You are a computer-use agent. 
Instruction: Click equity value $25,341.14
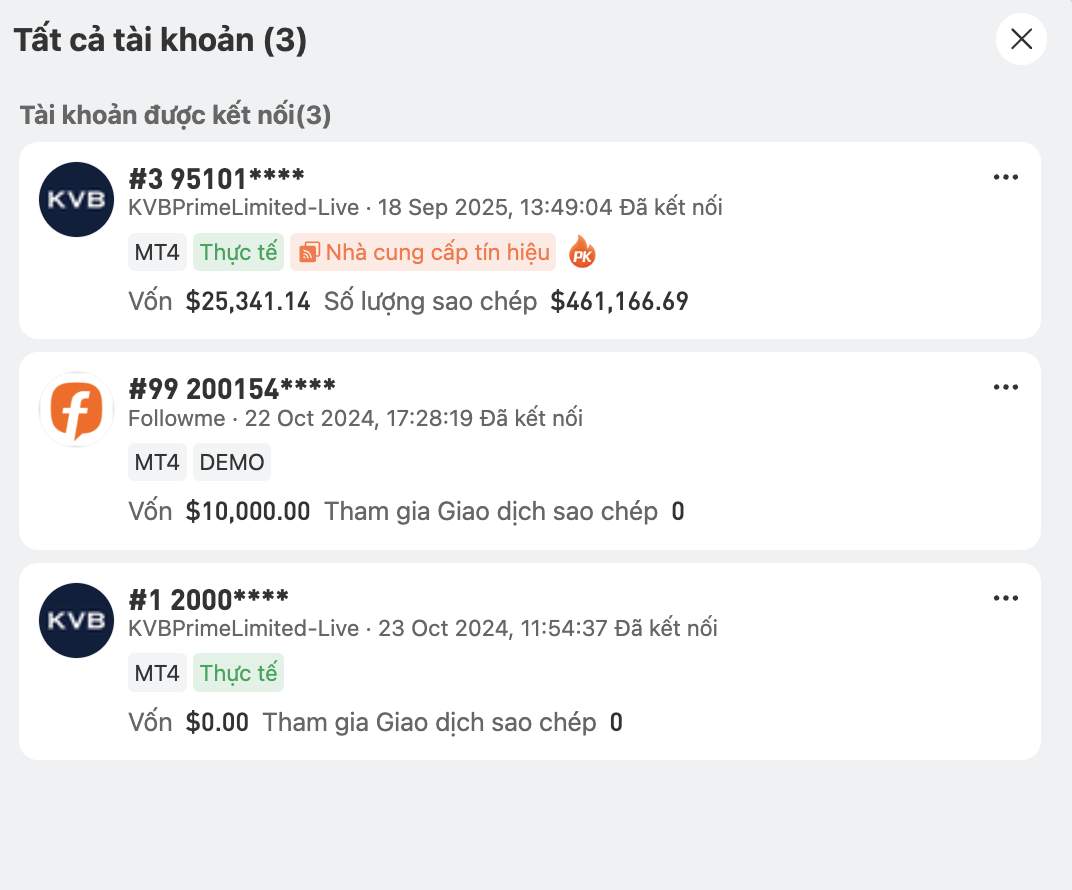(x=248, y=301)
